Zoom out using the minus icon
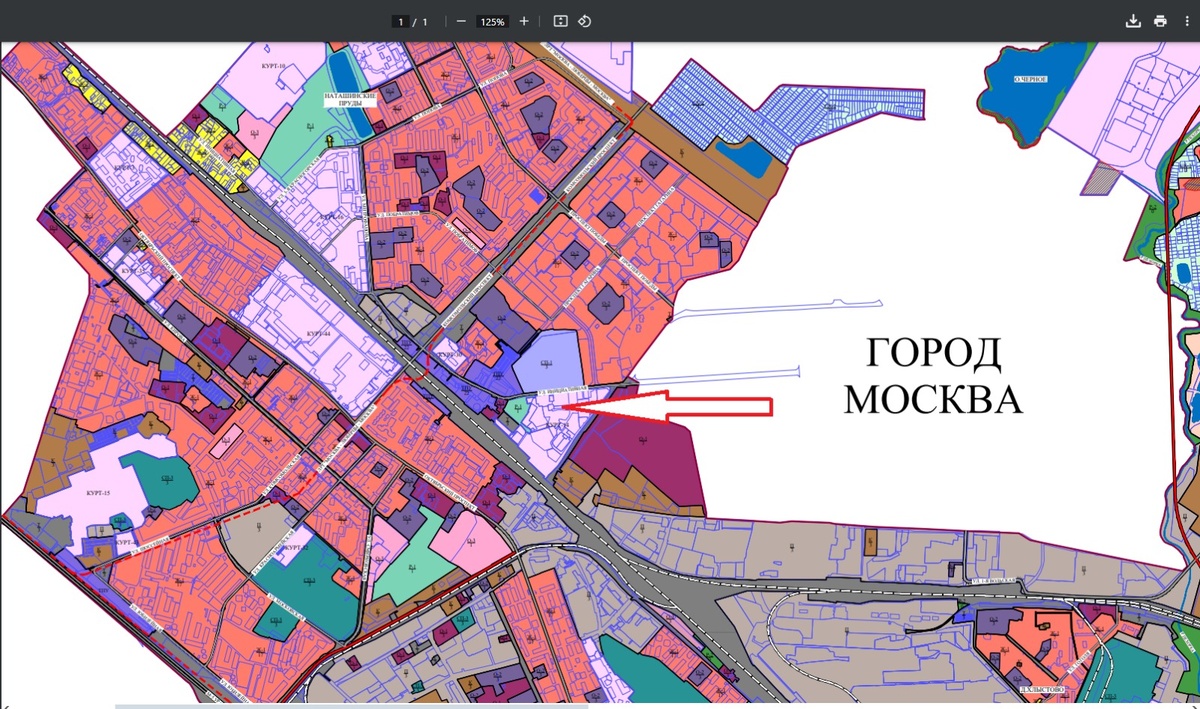Viewport: 1200px width, 709px height. (462, 21)
